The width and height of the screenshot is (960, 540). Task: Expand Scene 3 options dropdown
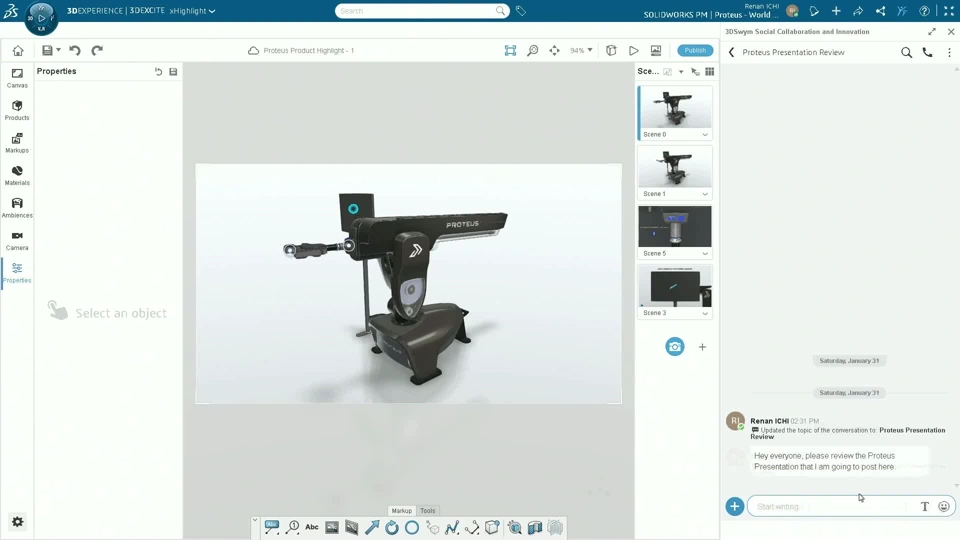705,313
